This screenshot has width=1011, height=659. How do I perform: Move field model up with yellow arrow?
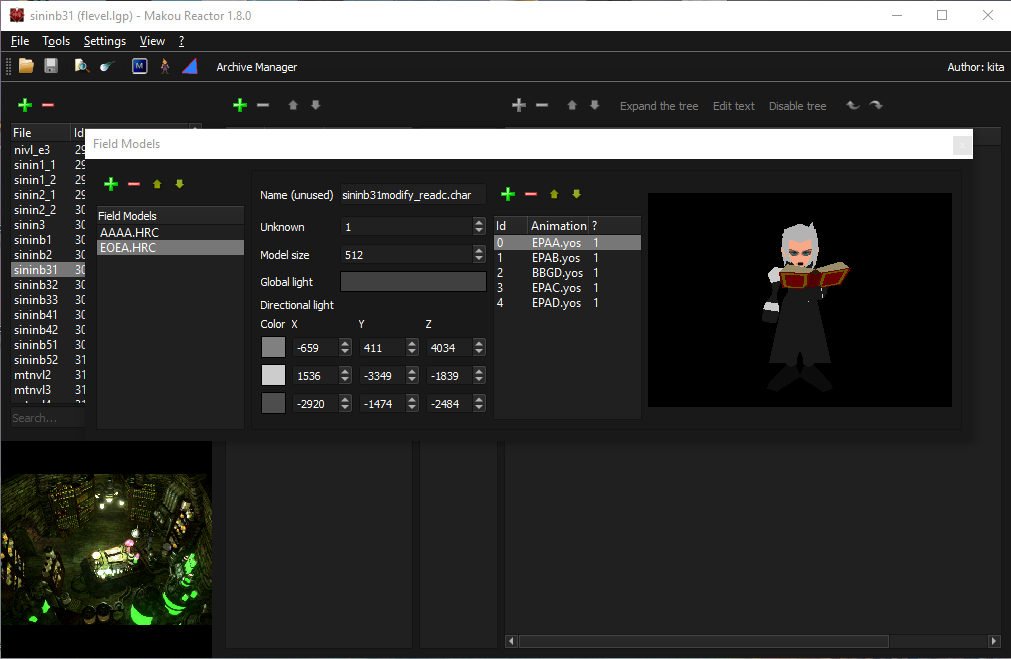(x=157, y=184)
